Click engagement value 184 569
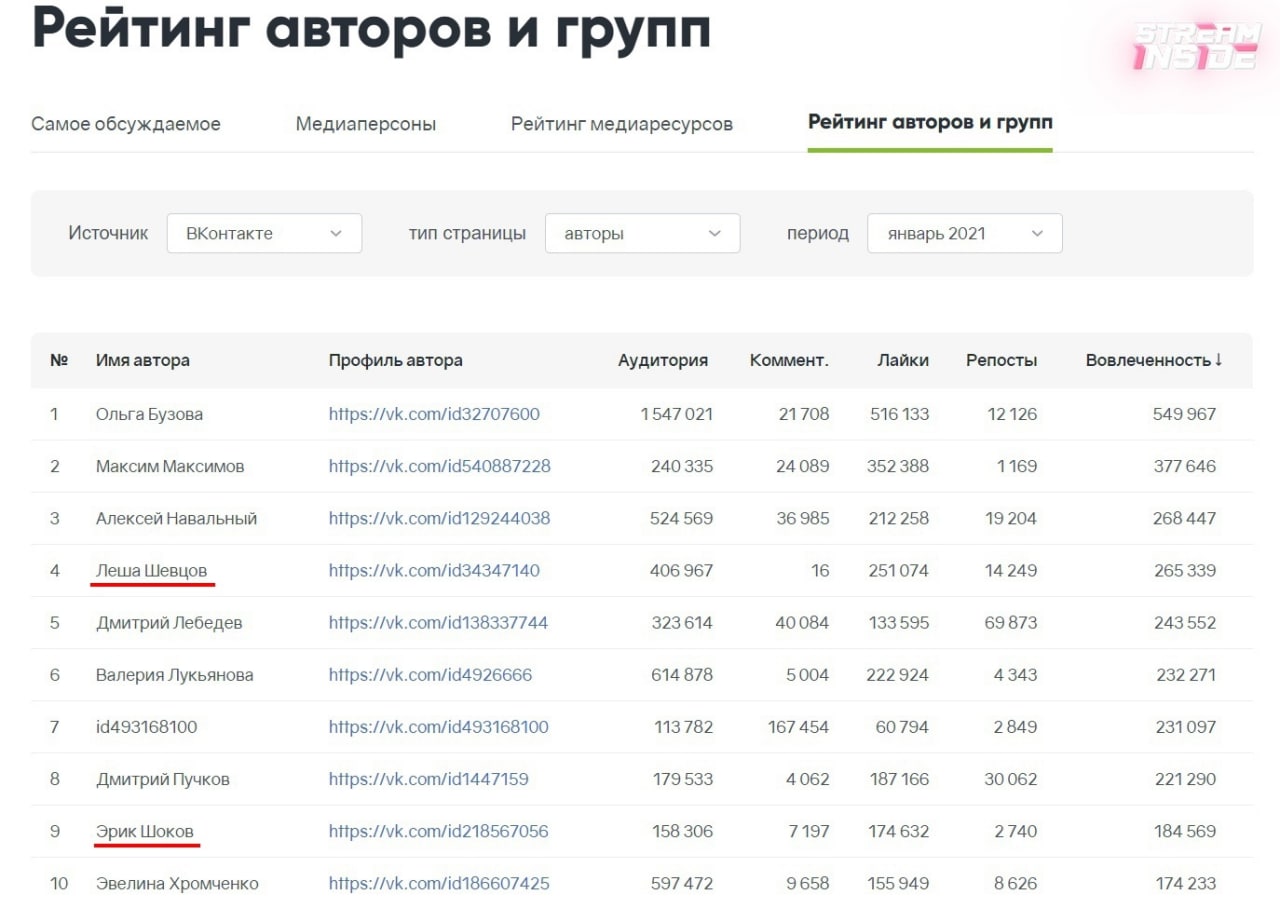The image size is (1280, 908). (1186, 831)
